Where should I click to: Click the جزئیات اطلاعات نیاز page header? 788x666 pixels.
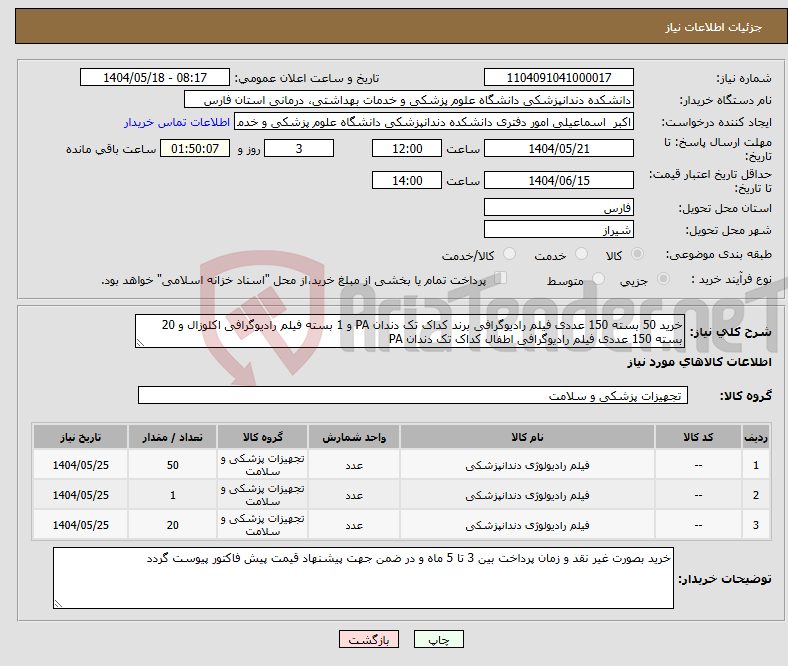pos(714,27)
